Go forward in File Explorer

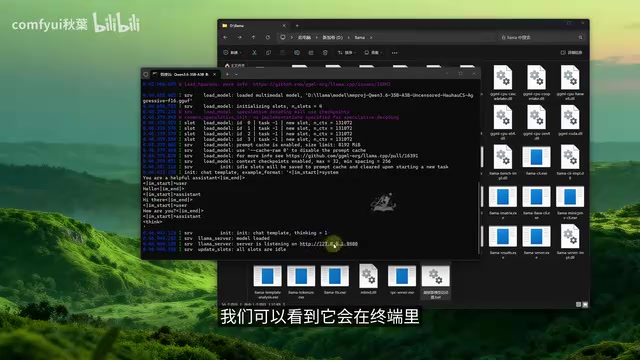coord(240,38)
